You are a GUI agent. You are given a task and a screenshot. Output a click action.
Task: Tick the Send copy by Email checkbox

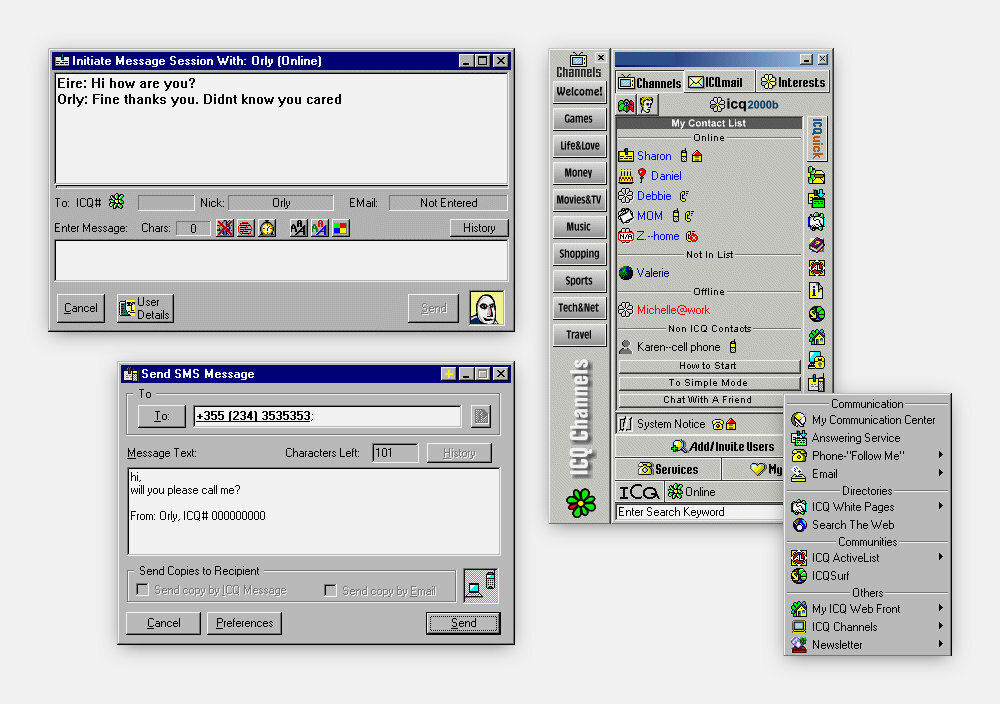(x=330, y=590)
